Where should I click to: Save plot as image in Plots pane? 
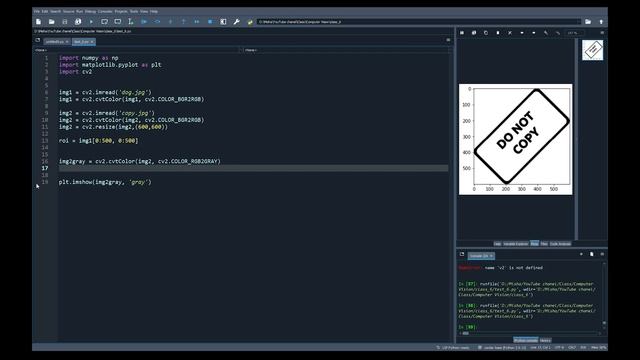coord(462,33)
